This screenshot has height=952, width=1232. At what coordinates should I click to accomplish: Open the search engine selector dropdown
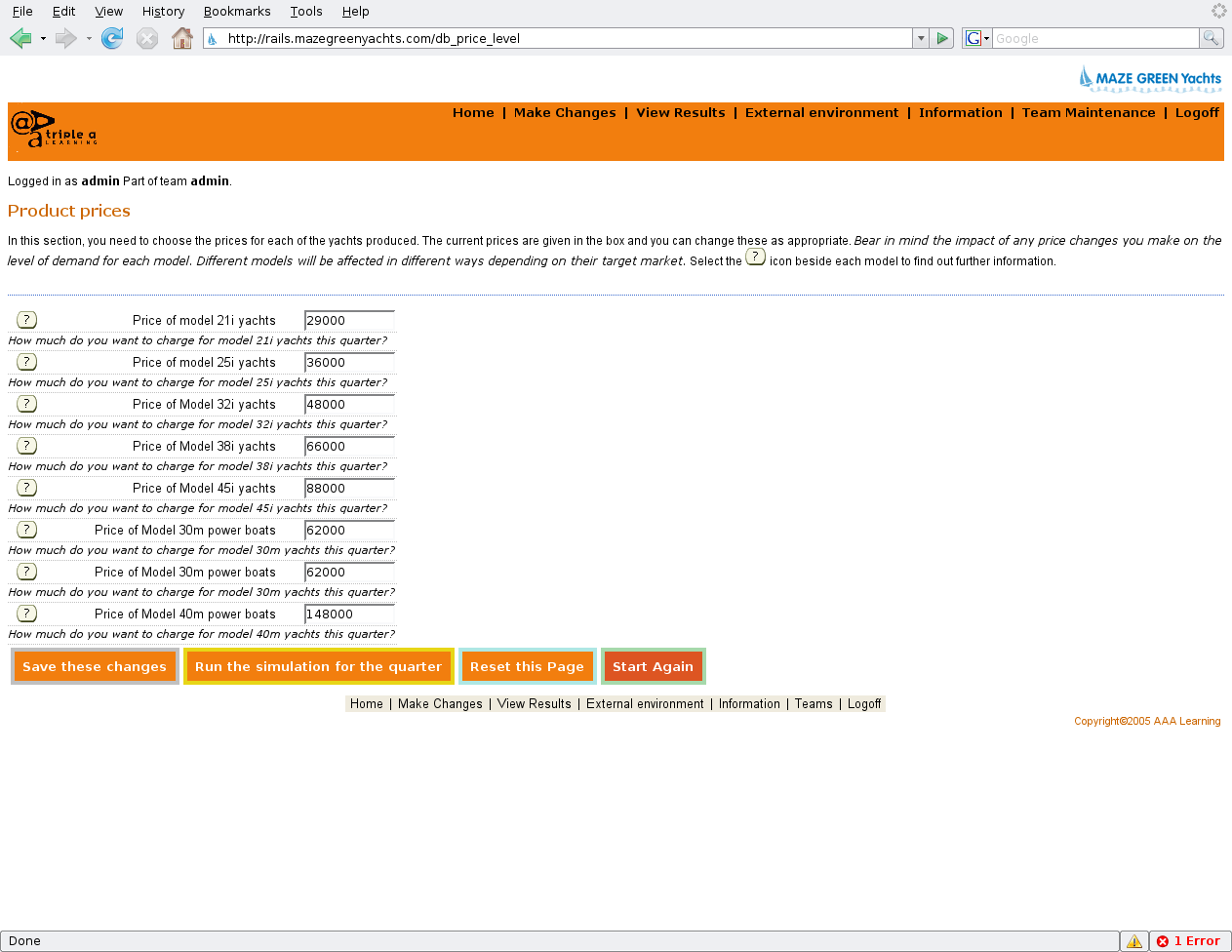[x=976, y=38]
